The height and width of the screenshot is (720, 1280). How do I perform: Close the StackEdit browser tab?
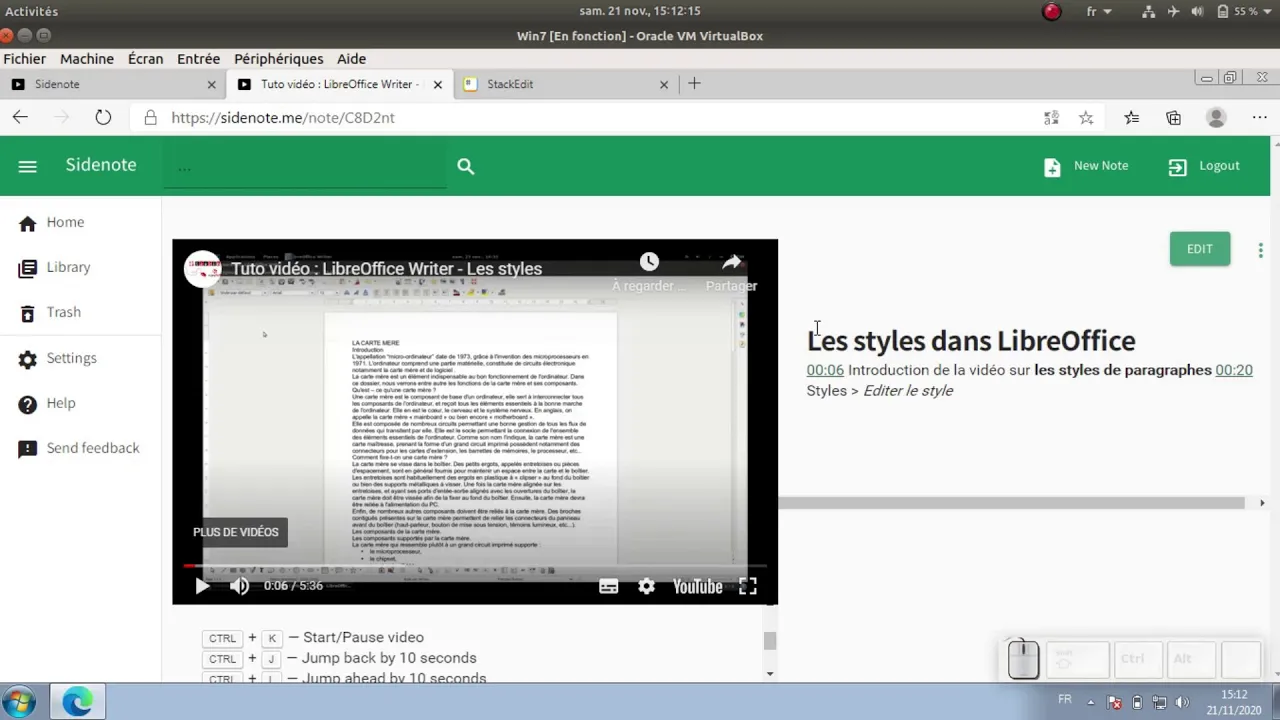tap(664, 85)
